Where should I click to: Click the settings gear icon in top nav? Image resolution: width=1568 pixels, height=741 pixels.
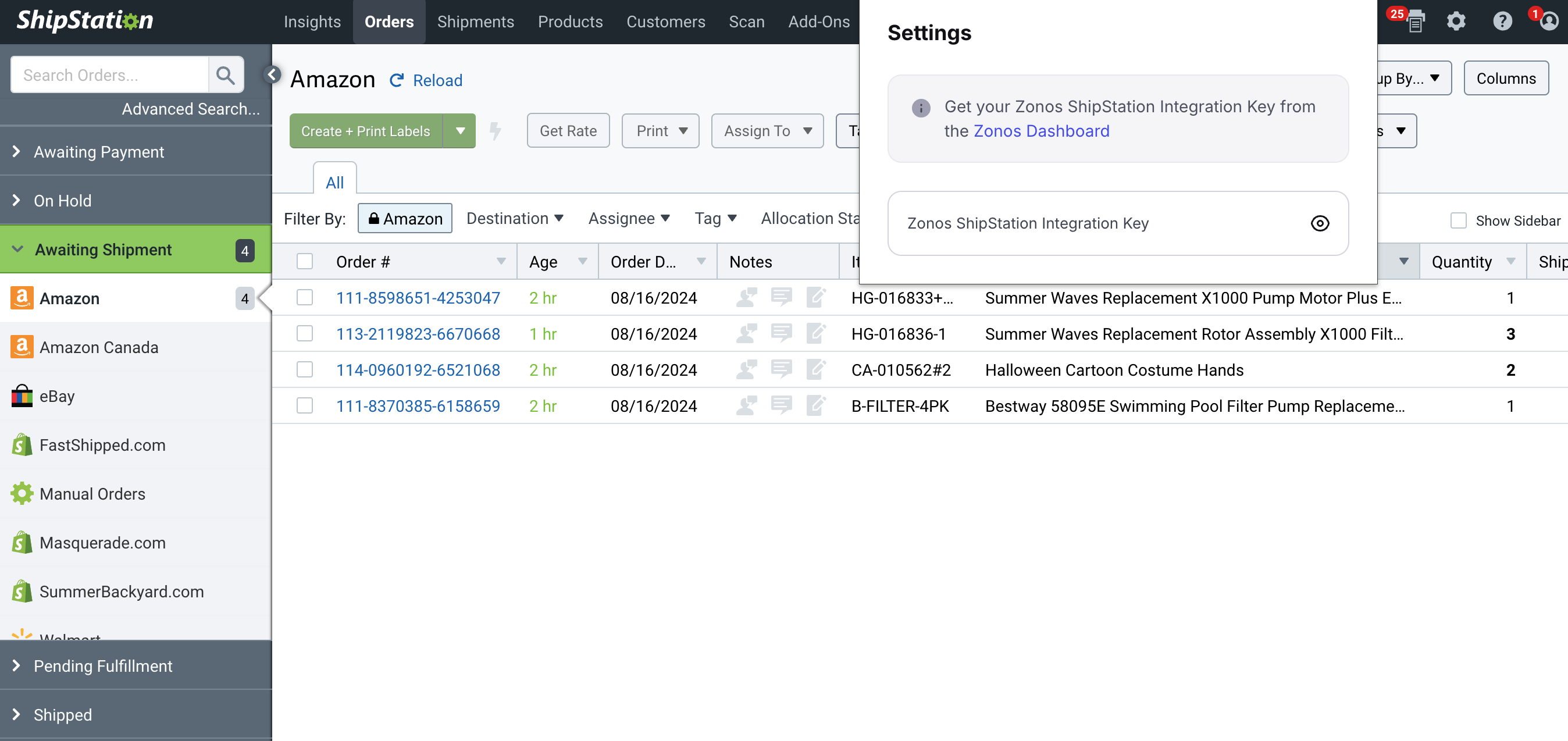pyautogui.click(x=1457, y=22)
